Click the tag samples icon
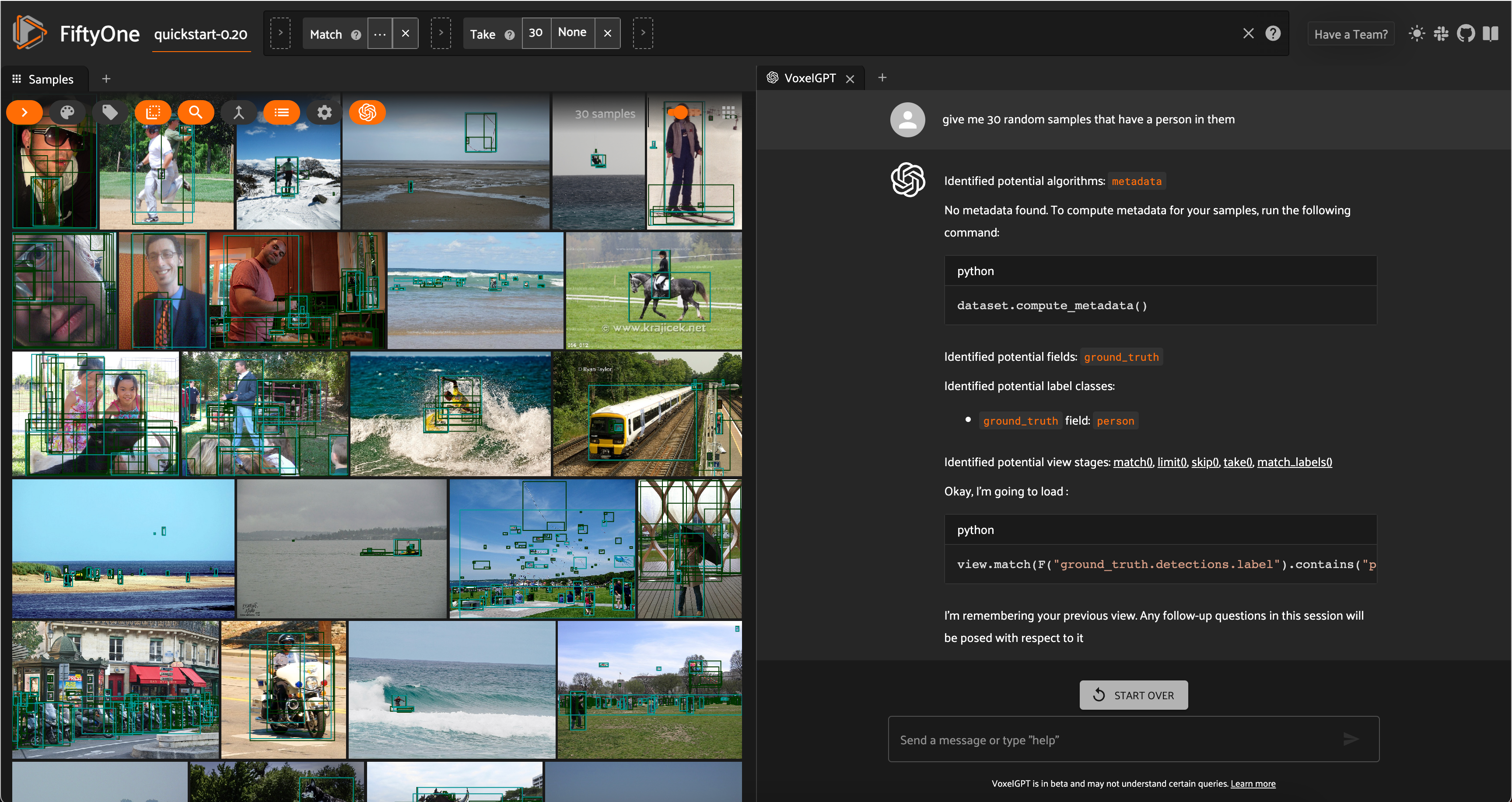Viewport: 1512px width, 802px height. coord(110,112)
